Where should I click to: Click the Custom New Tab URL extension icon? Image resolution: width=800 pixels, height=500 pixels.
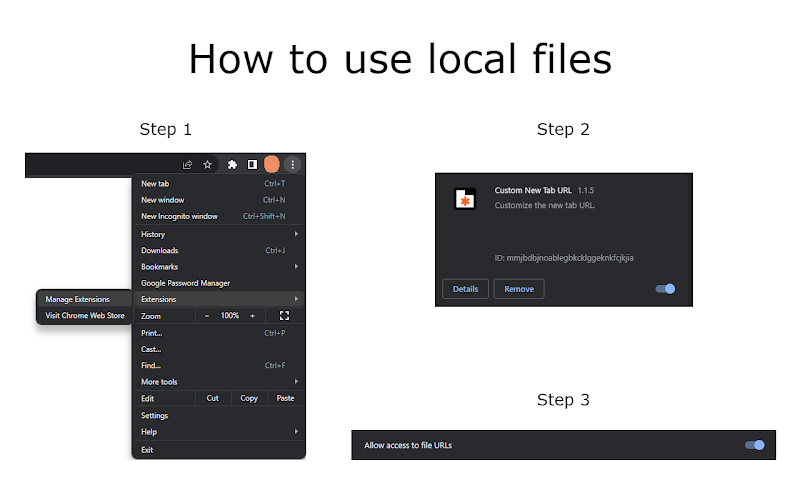465,199
